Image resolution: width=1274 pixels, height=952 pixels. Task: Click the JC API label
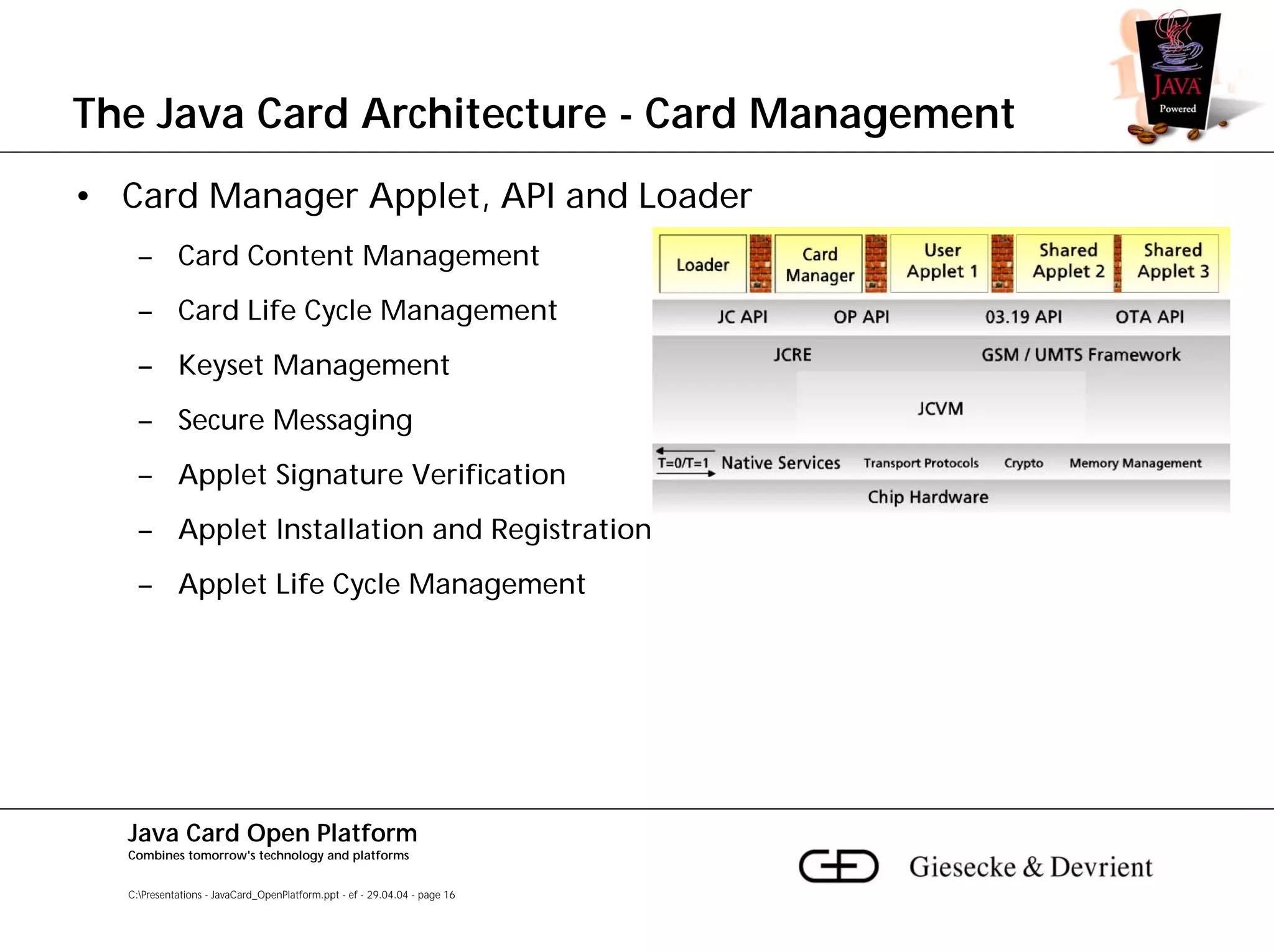(742, 317)
